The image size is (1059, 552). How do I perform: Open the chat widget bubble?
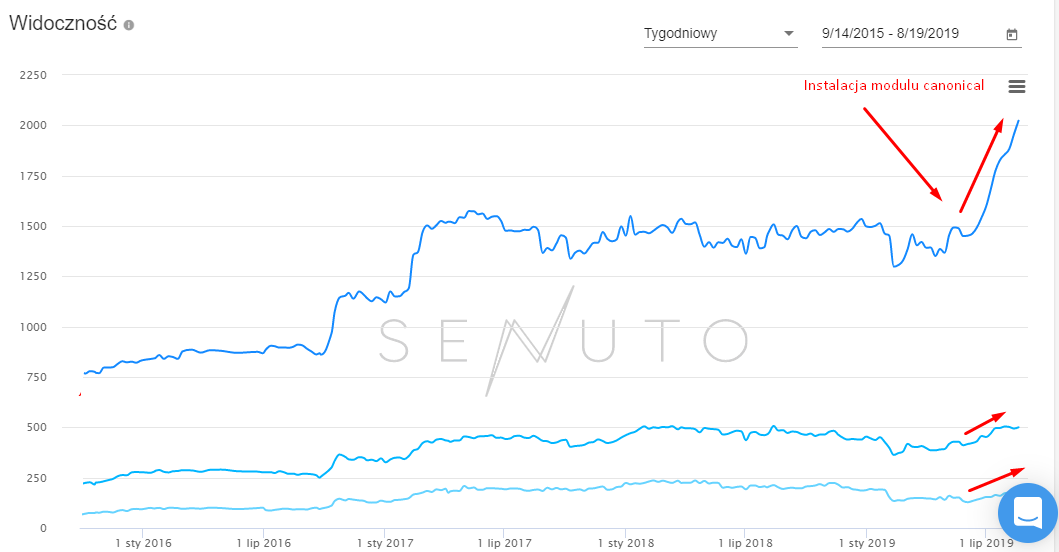click(1027, 513)
